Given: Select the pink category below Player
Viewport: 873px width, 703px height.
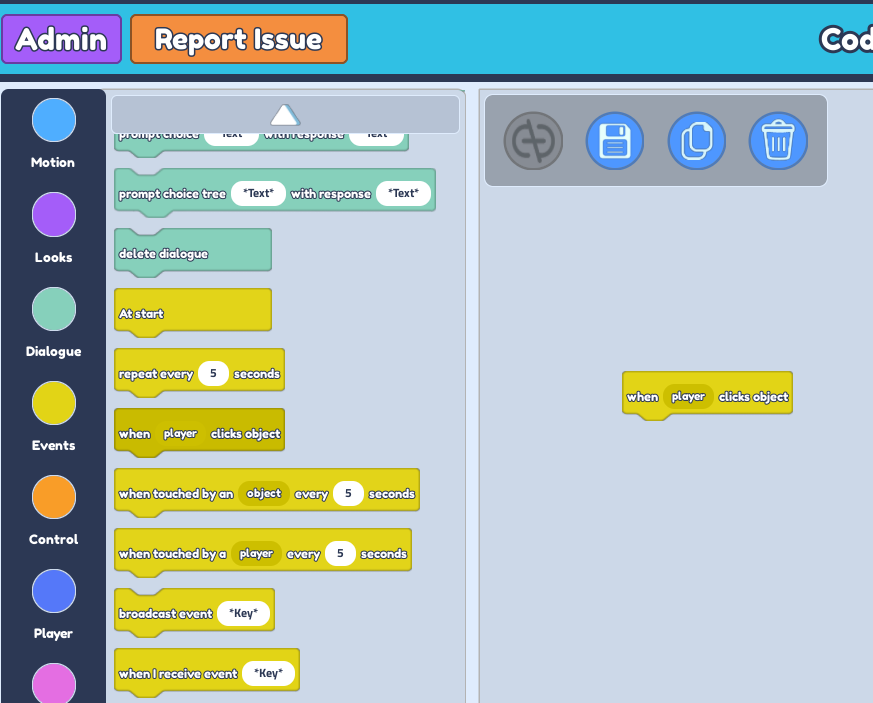Looking at the screenshot, I should click(x=52, y=684).
